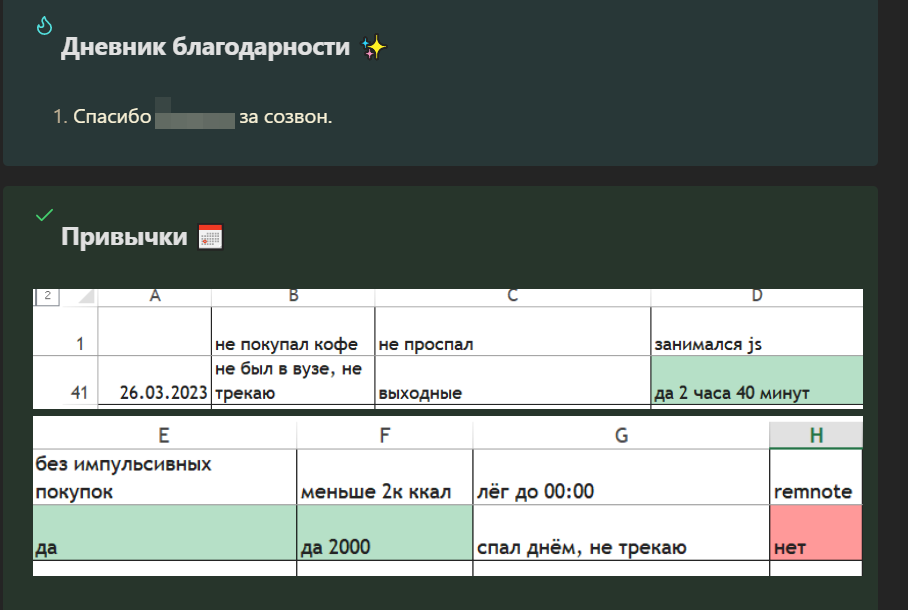Image resolution: width=908 pixels, height=610 pixels.
Task: Select column F header
Action: pos(385,435)
